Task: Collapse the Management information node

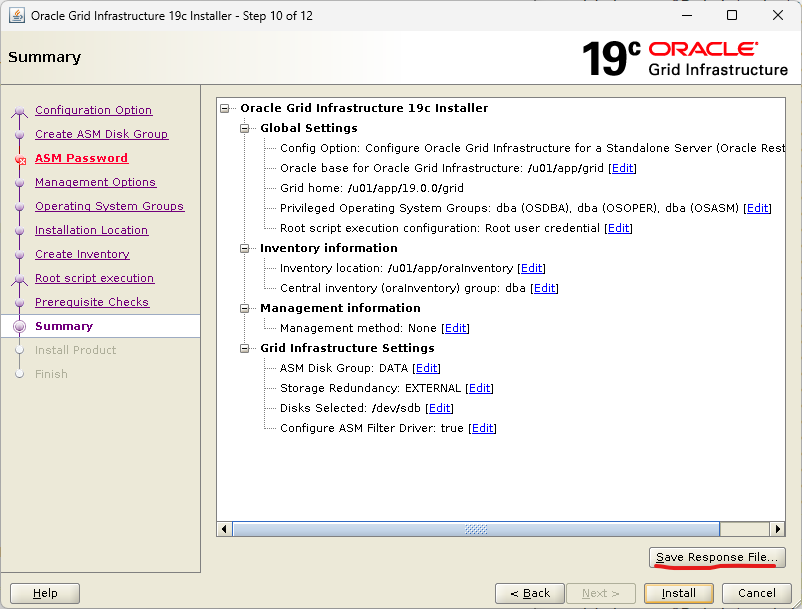Action: pos(246,308)
